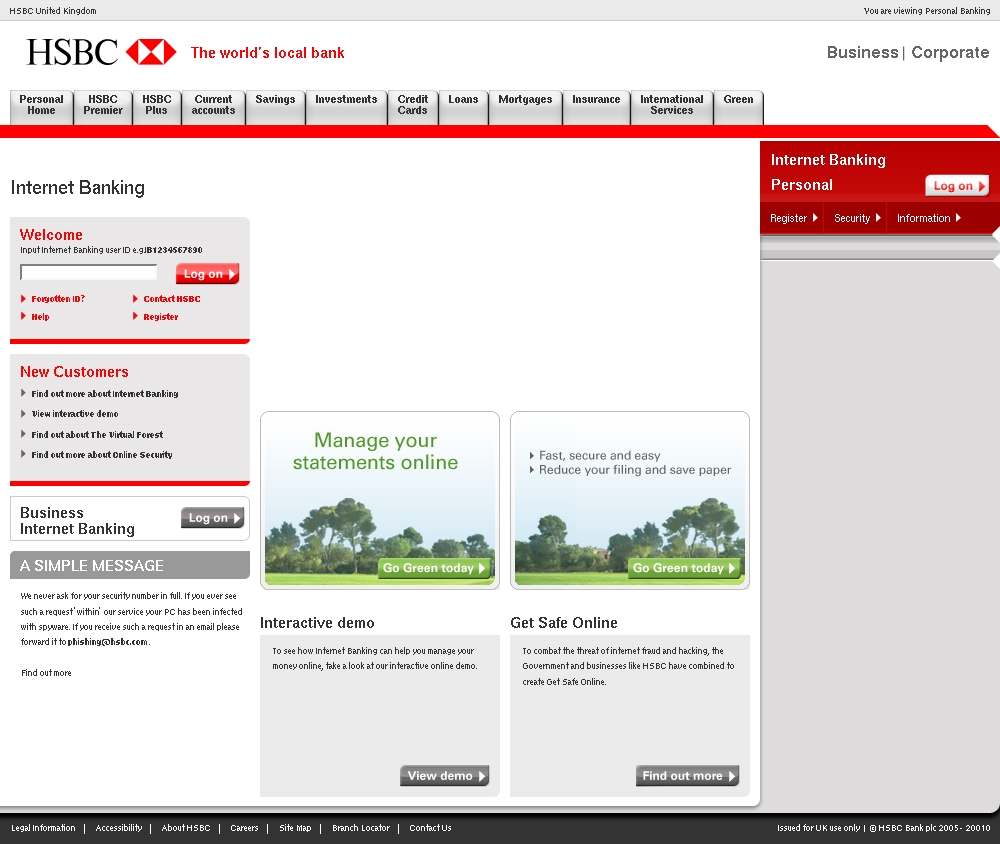
Task: Switch to Corporate banking link
Action: click(950, 52)
